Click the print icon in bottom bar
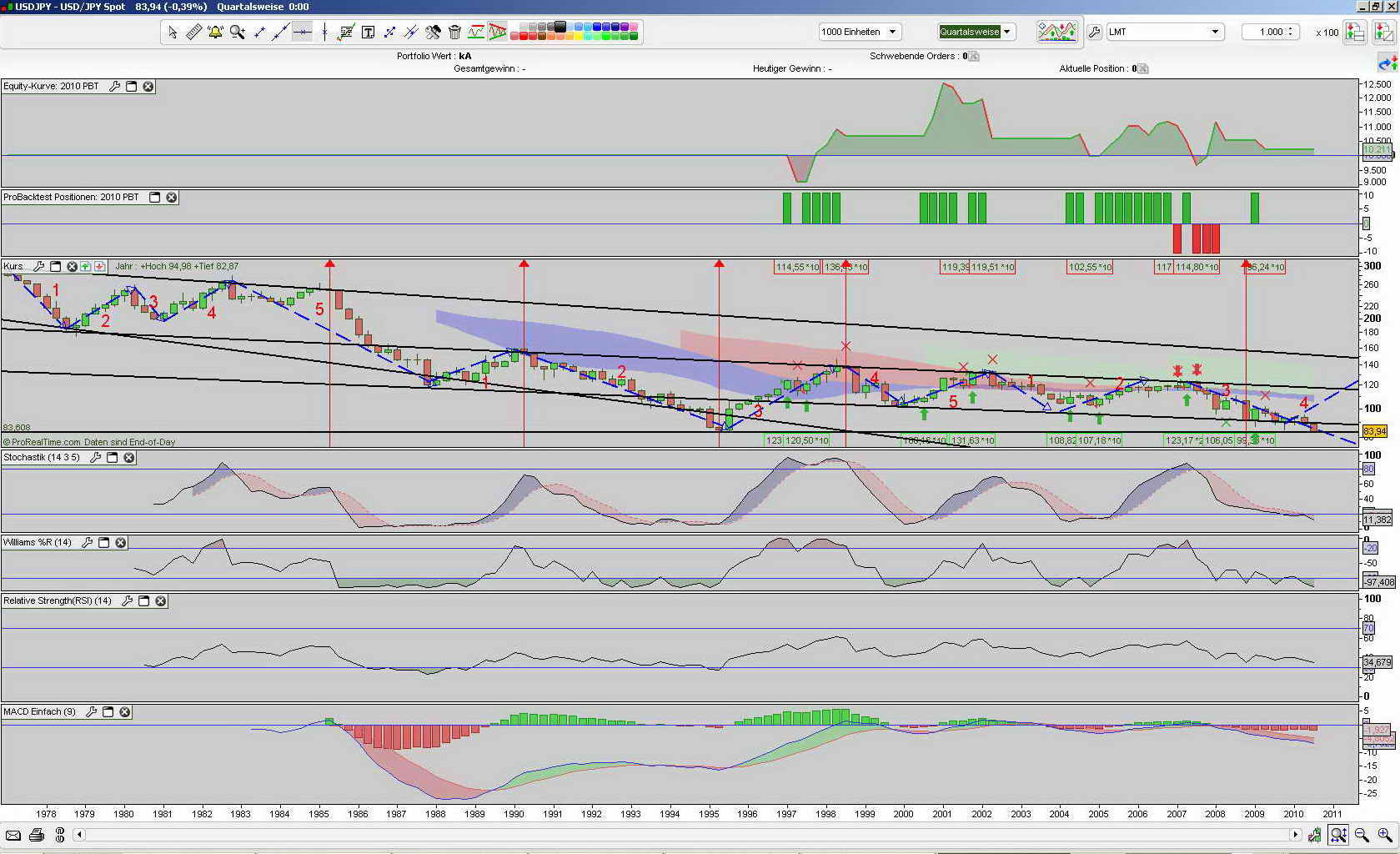The height and width of the screenshot is (854, 1400). pyautogui.click(x=37, y=835)
